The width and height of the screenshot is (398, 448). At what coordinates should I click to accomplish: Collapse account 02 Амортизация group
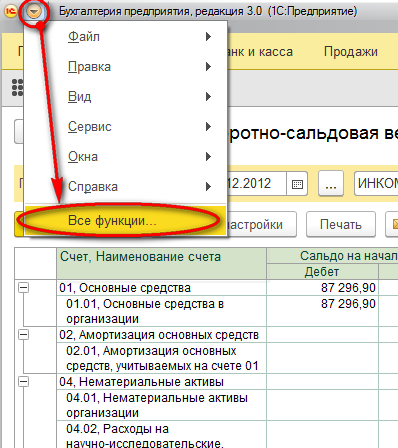tap(23, 334)
